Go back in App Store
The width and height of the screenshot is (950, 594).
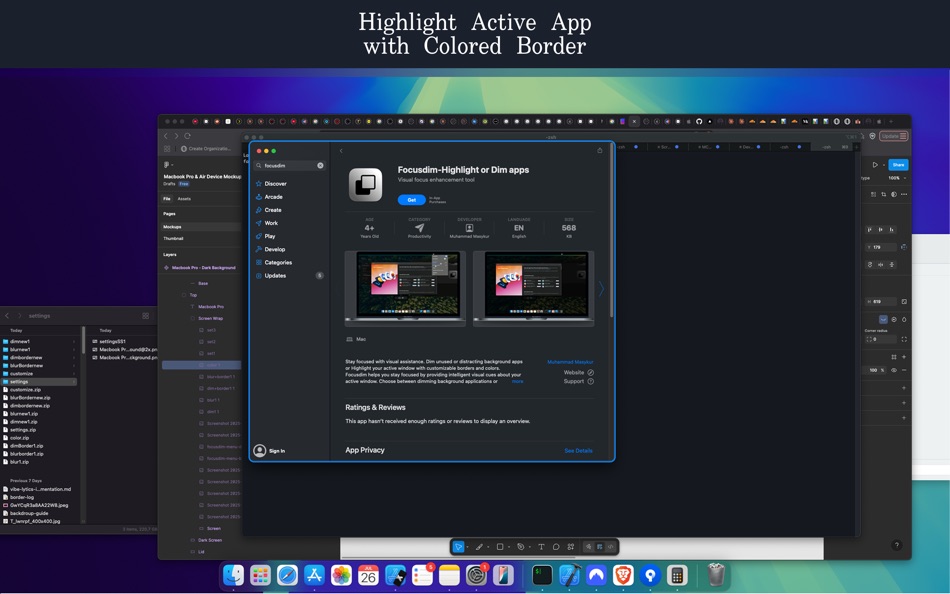341,151
